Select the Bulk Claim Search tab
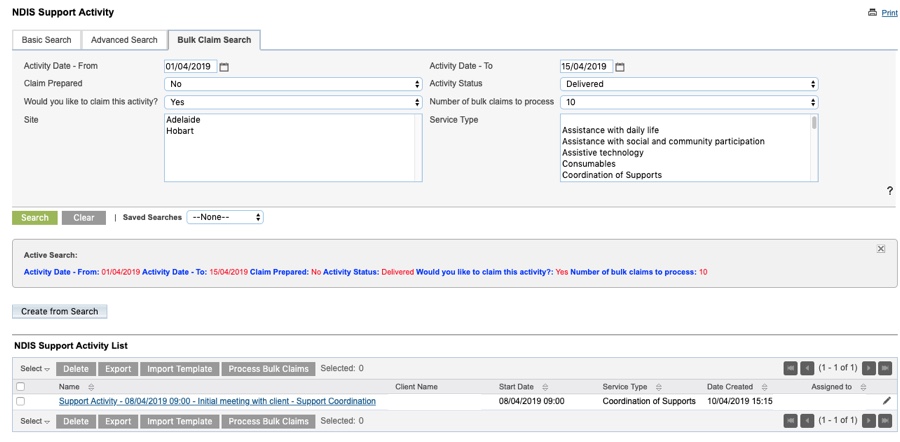Viewport: 900px width, 442px height. 214,40
